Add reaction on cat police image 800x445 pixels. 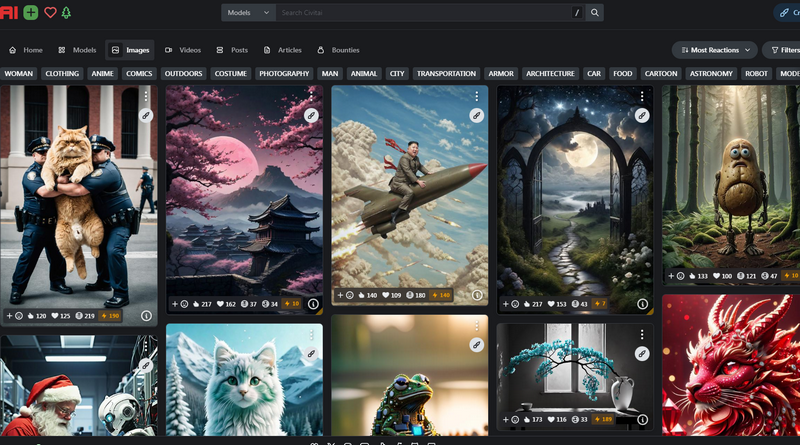click(x=14, y=316)
